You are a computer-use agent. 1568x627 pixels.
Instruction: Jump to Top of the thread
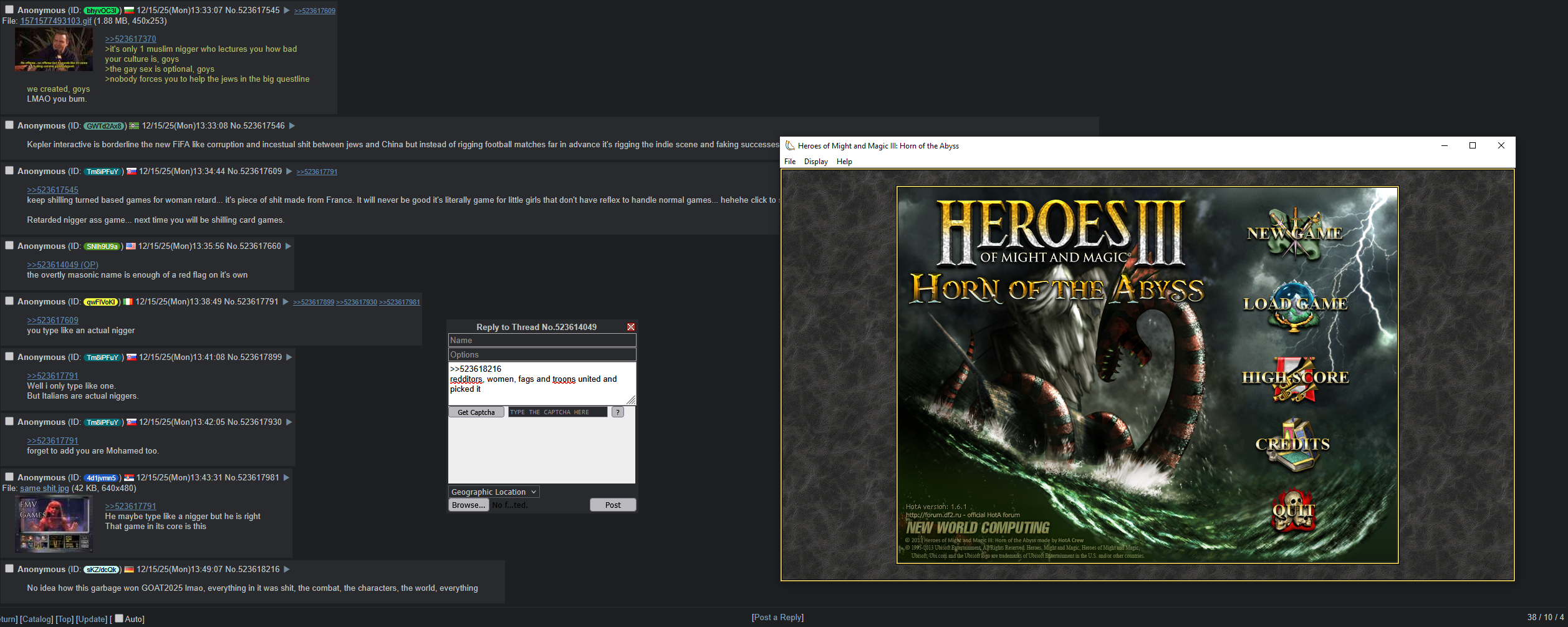[65, 620]
